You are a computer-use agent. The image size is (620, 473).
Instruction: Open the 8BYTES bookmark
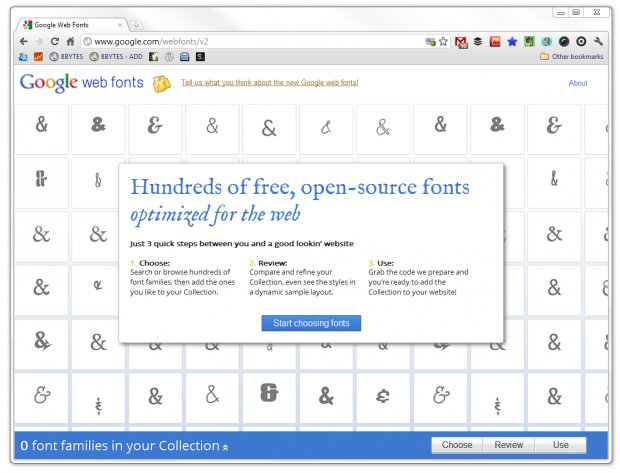click(x=66, y=57)
